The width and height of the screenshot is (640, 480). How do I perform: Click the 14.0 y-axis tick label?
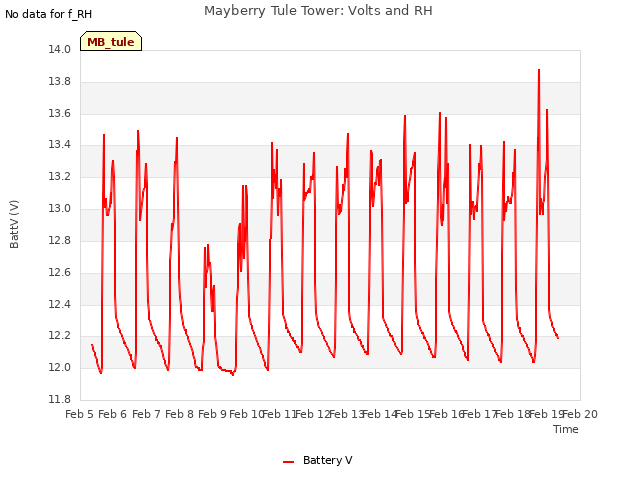pos(60,49)
